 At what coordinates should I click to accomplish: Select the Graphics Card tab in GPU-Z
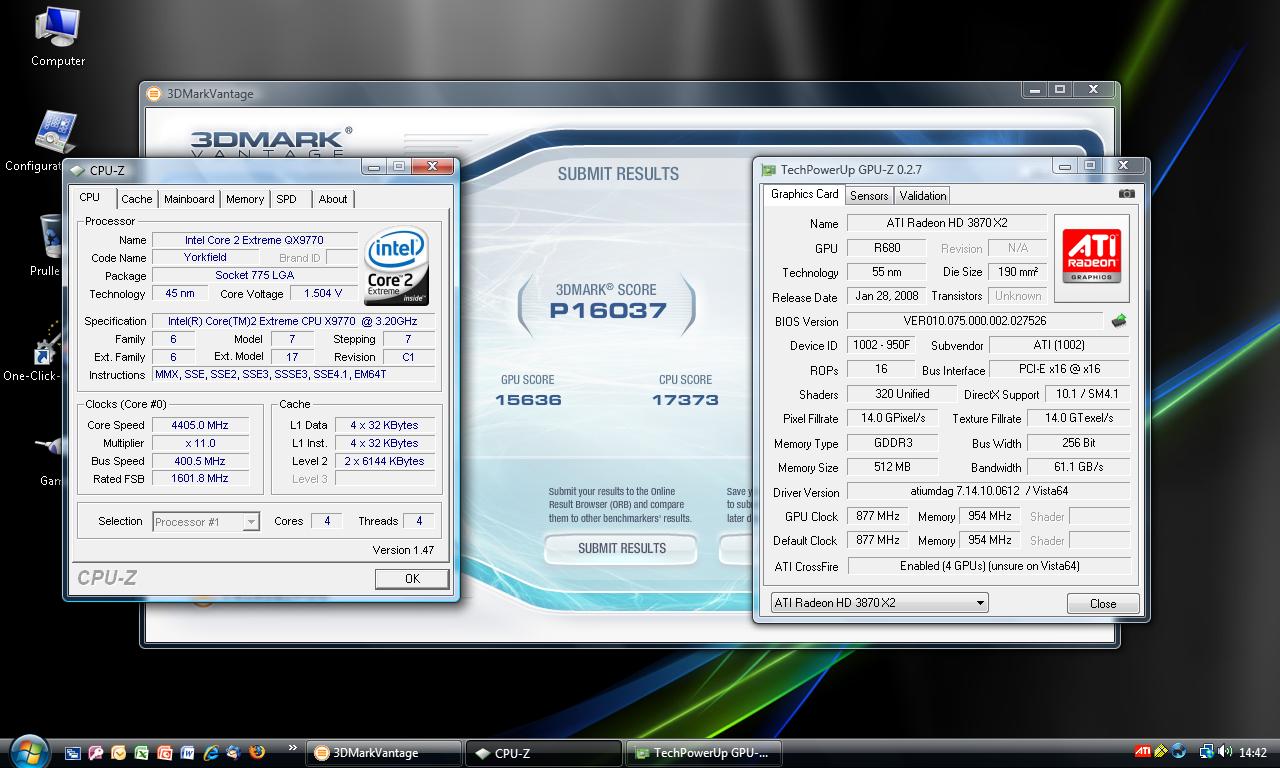(x=805, y=194)
